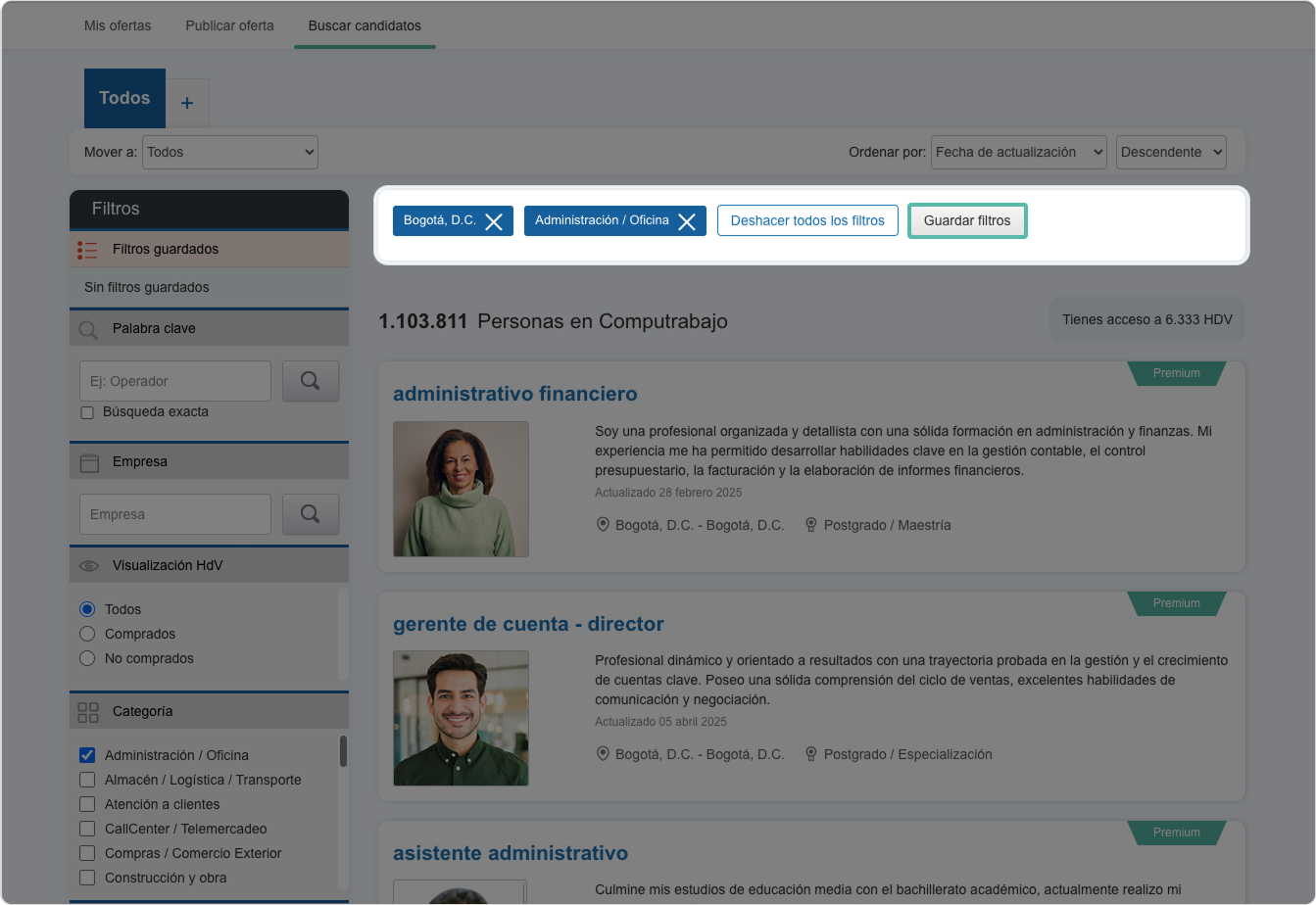Click the Filtros guardados list icon
The image size is (1316, 905).
click(87, 250)
